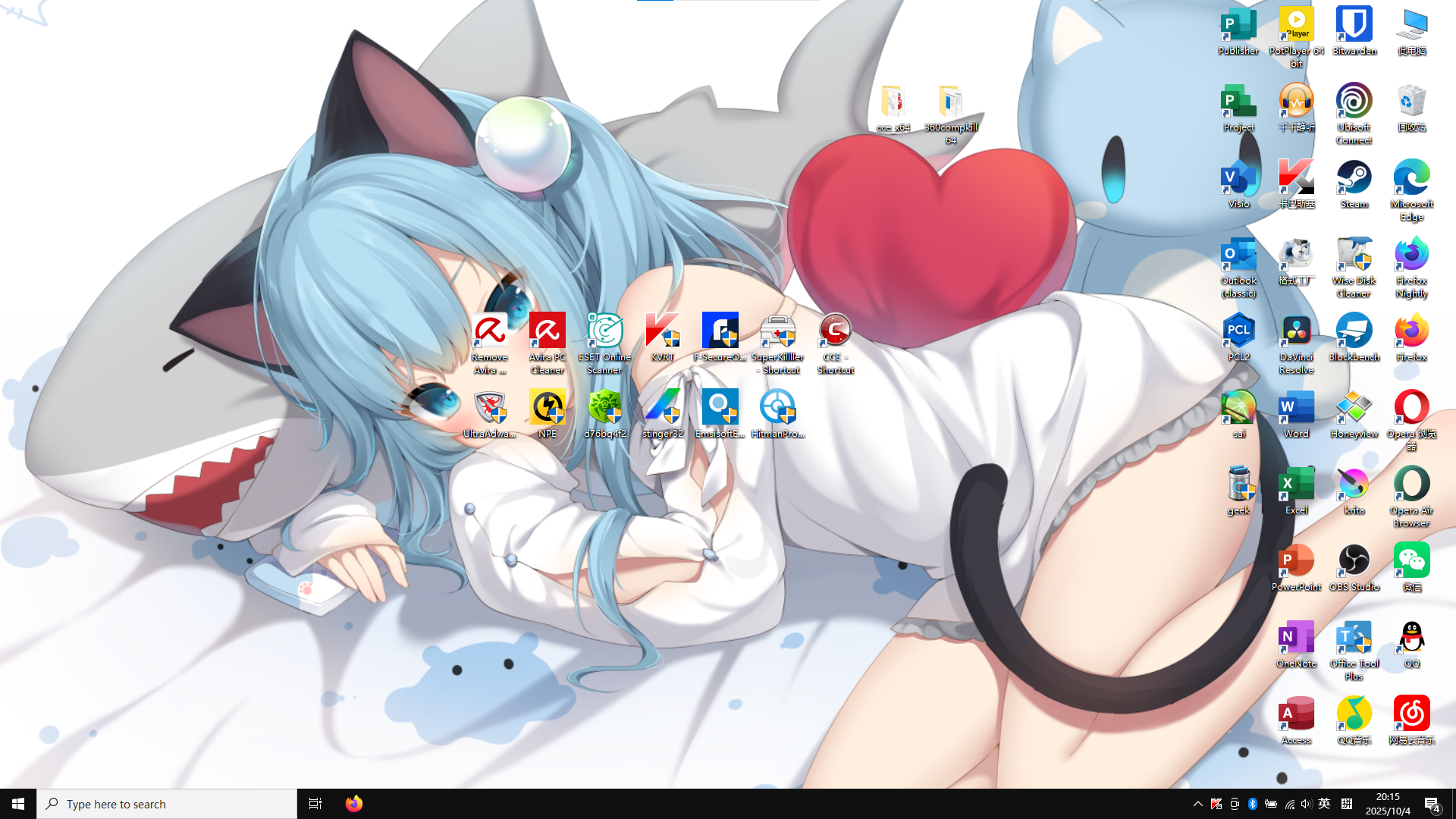
Task: Open the Windows Start menu
Action: 18,804
